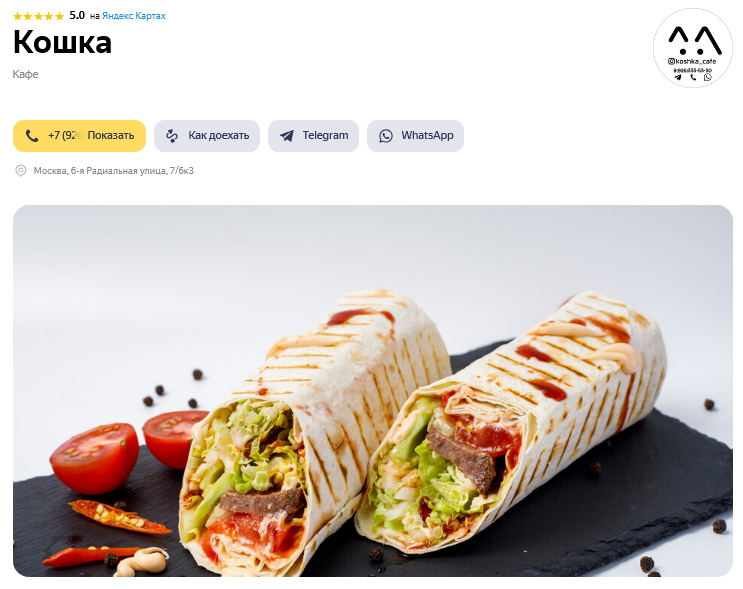Image resolution: width=743 pixels, height=589 pixels.
Task: Click the partially hidden +7 (926 number
Action: click(65, 136)
